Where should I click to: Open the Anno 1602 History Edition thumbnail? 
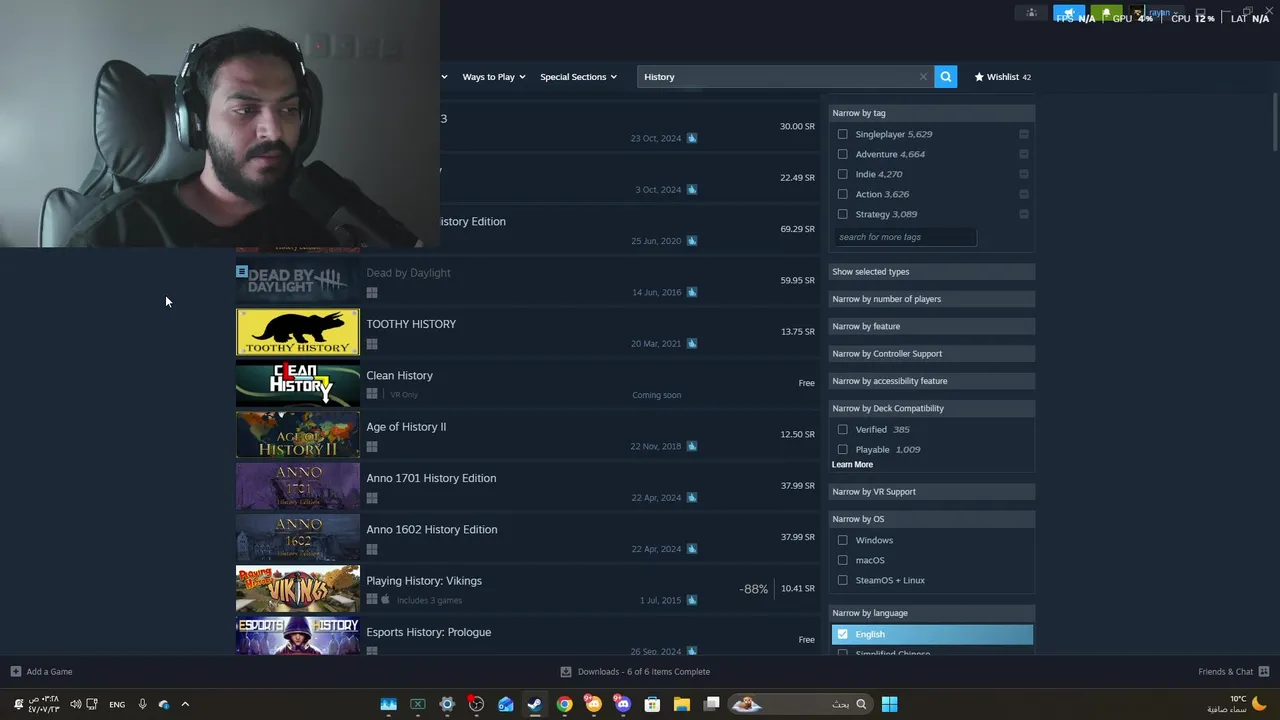(x=298, y=537)
